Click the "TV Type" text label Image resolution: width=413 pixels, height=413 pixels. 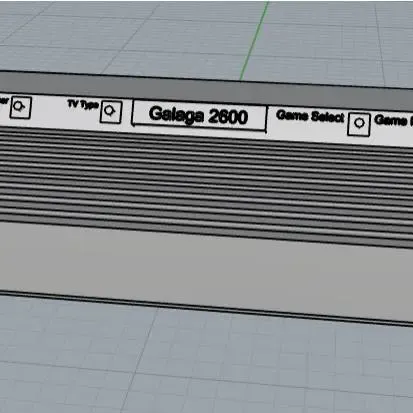83,104
